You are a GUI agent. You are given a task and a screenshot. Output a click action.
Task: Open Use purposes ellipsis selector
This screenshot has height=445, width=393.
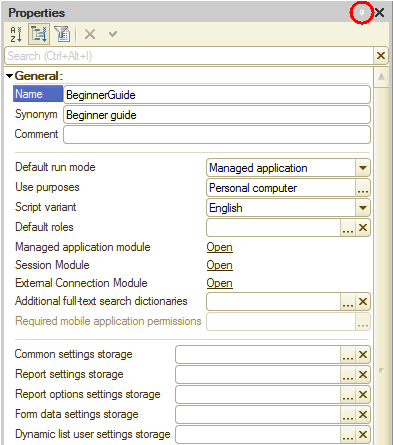[363, 188]
